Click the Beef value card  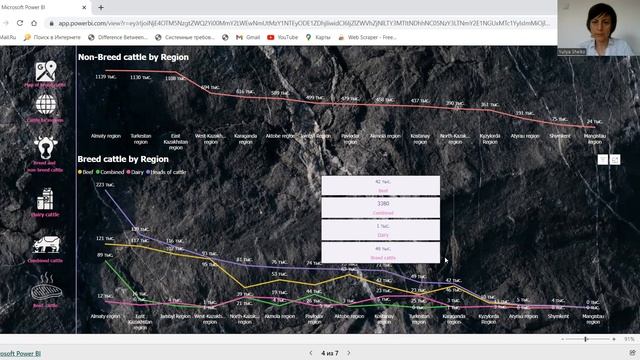(381, 186)
